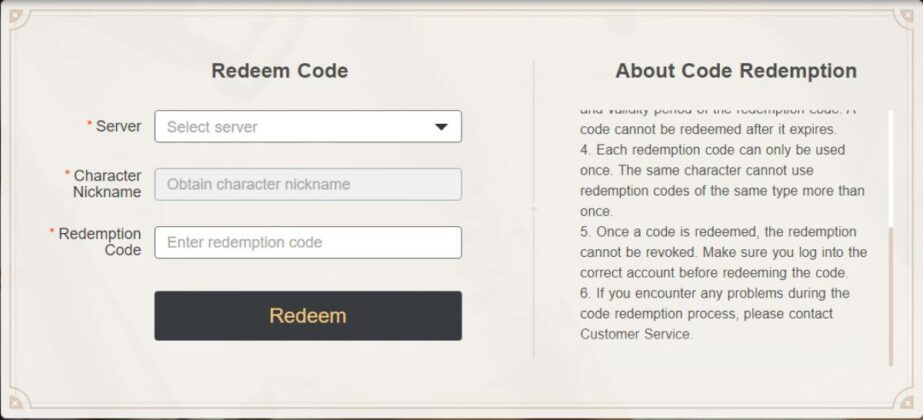This screenshot has height=420, width=923.
Task: Click the top-right corner ornament
Action: 909,13
